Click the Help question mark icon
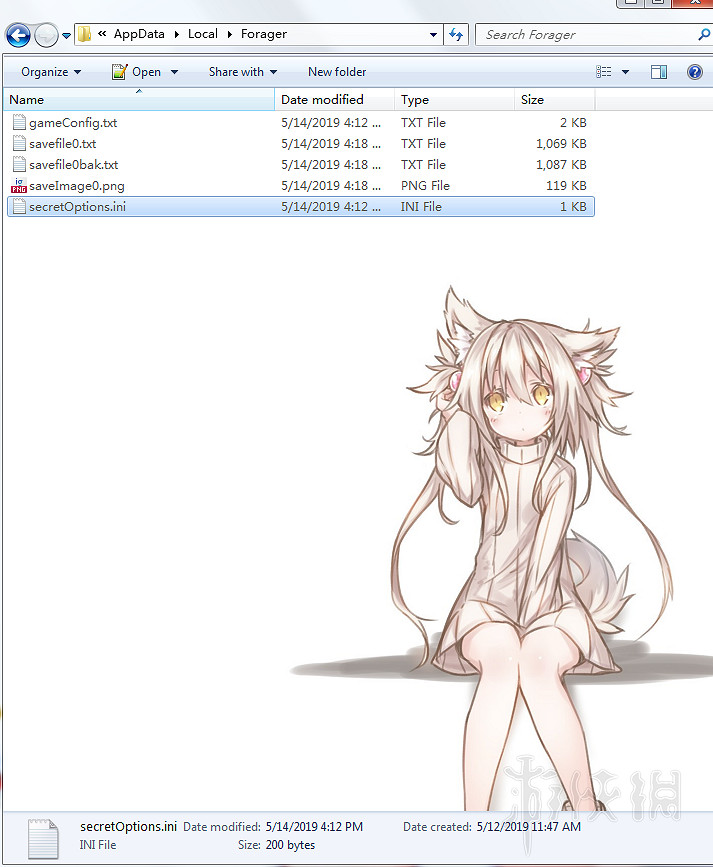The height and width of the screenshot is (867, 713). pyautogui.click(x=694, y=72)
